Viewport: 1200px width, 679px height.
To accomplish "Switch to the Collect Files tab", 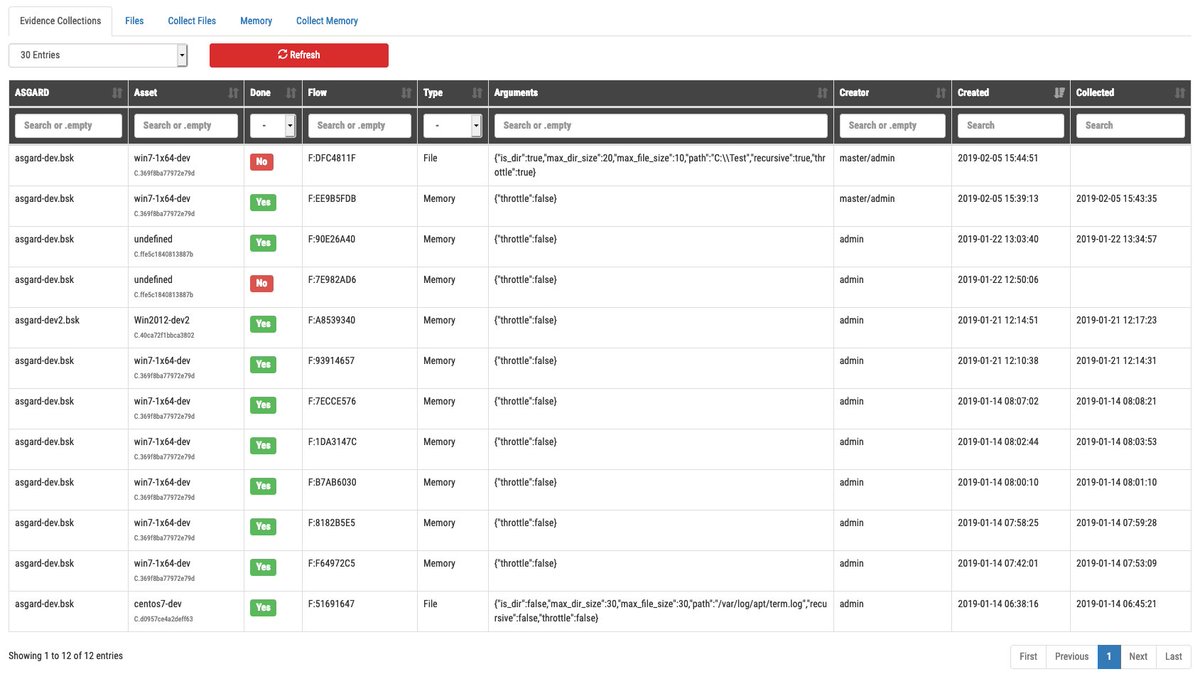I will click(x=191, y=20).
